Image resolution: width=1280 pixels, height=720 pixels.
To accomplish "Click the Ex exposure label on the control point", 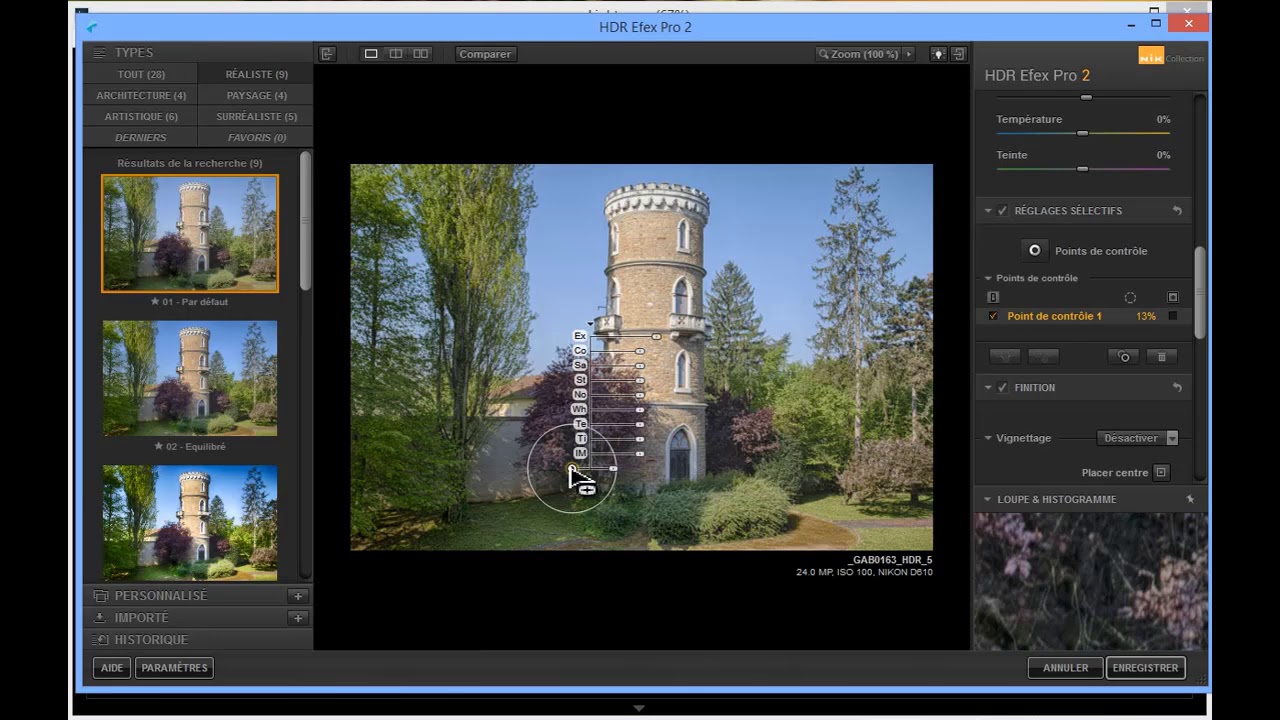I will (580, 336).
